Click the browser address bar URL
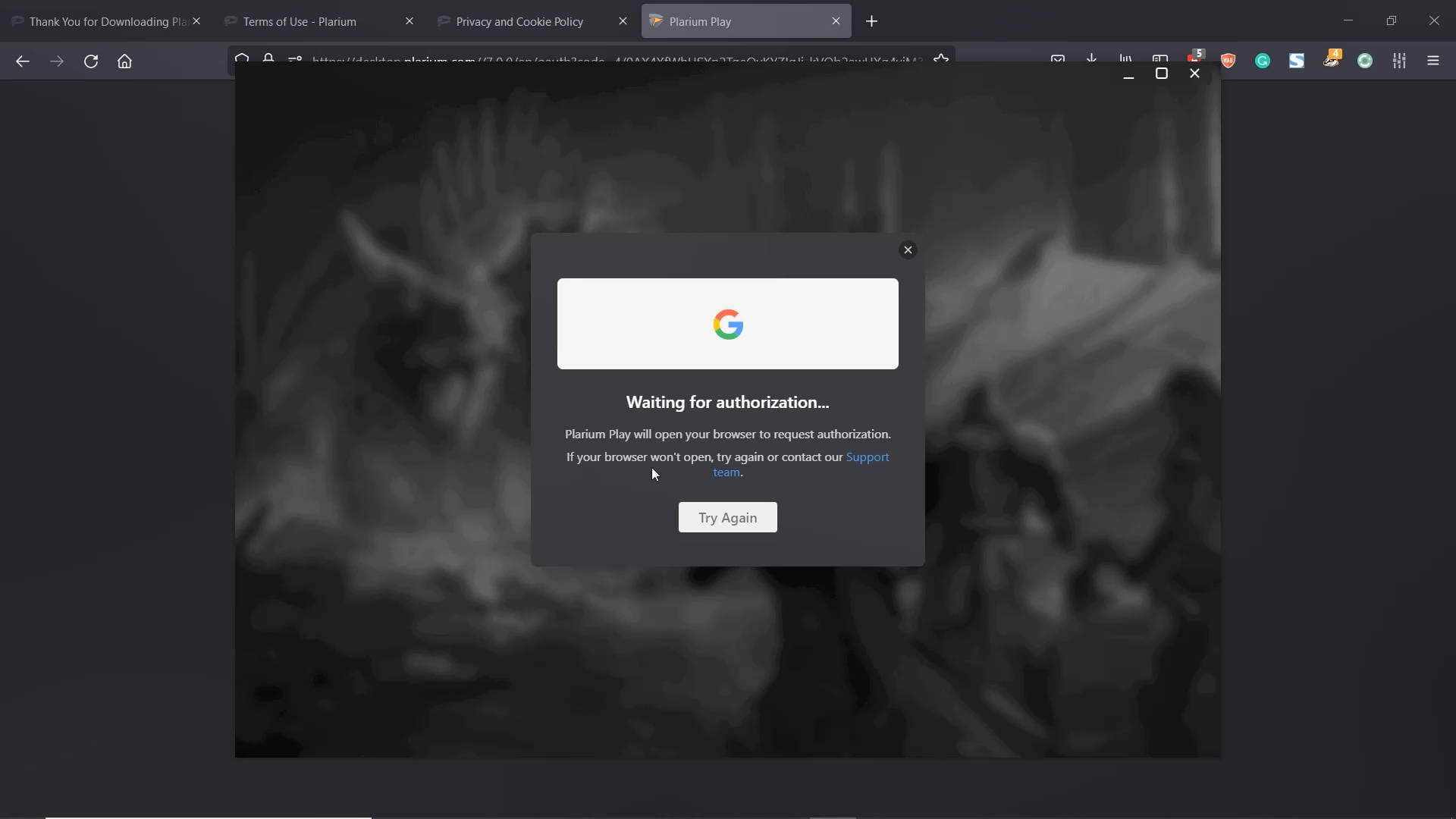Viewport: 1456px width, 819px height. point(616,58)
